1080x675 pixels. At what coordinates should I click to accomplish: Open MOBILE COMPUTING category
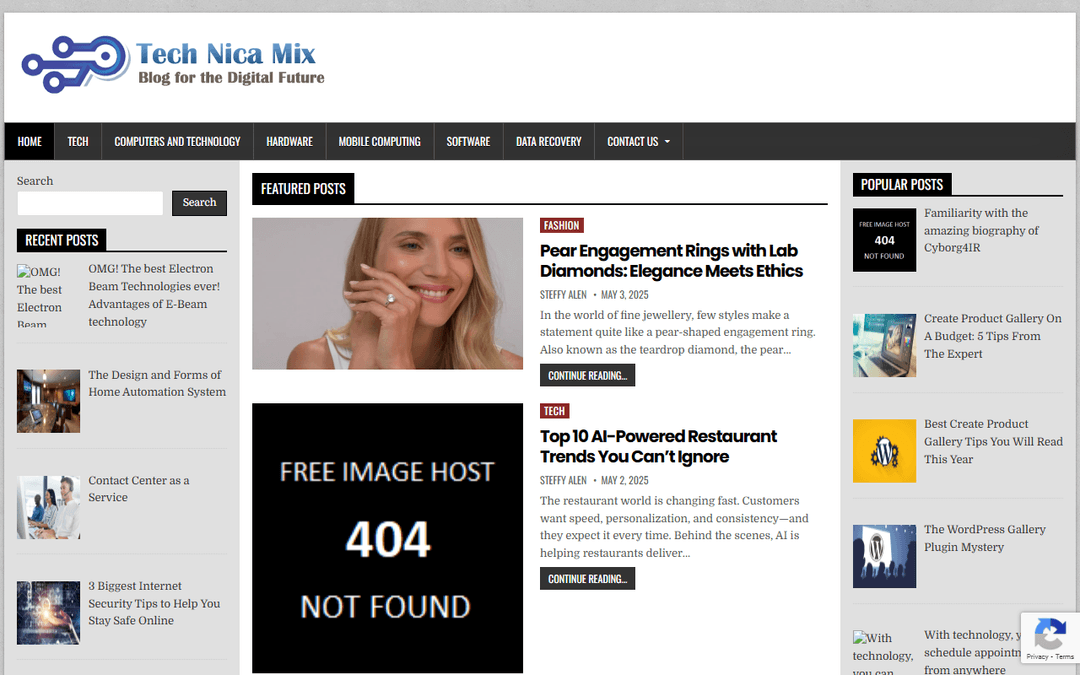pos(380,141)
